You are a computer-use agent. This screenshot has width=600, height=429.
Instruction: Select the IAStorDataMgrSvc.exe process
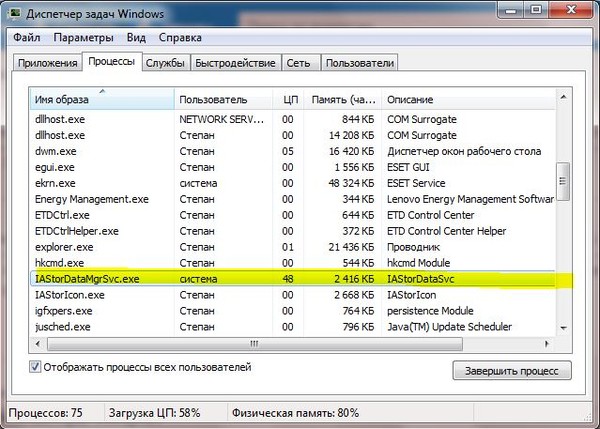click(x=292, y=279)
